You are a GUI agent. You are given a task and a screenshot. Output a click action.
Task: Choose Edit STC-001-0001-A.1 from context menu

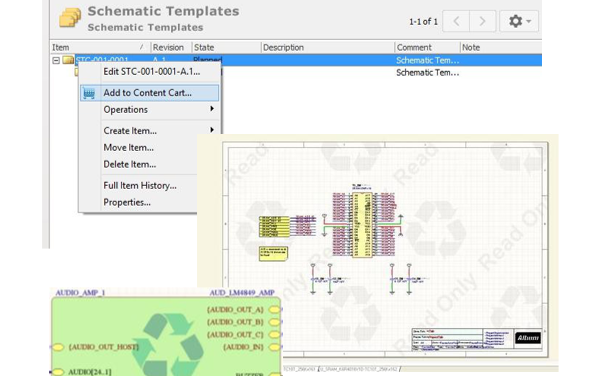152,72
